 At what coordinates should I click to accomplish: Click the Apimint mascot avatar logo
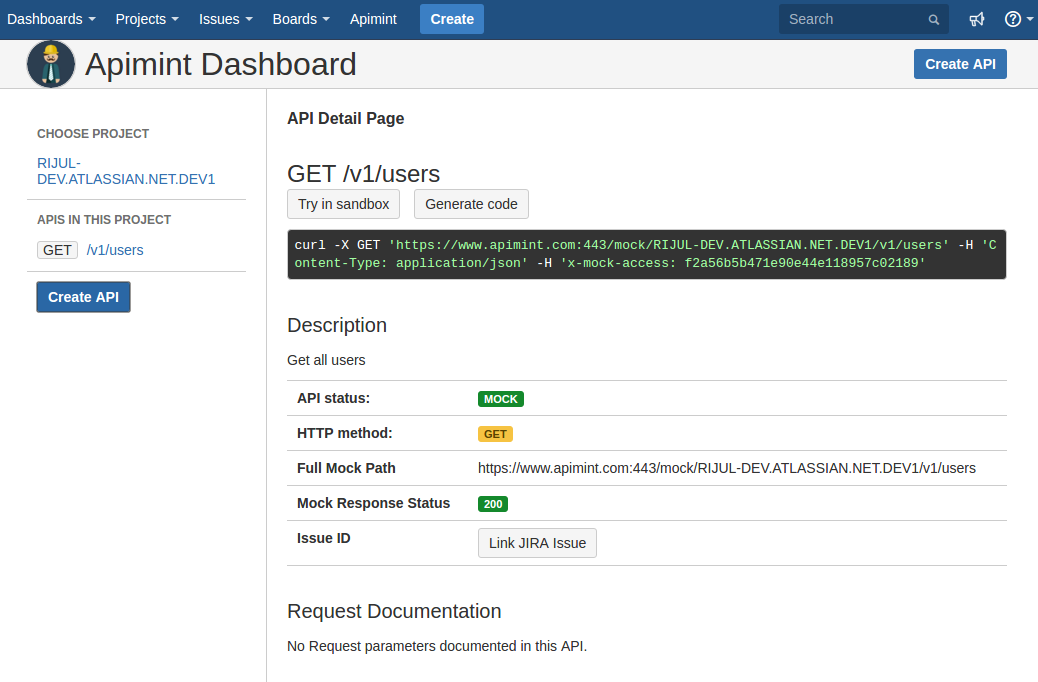(x=51, y=64)
